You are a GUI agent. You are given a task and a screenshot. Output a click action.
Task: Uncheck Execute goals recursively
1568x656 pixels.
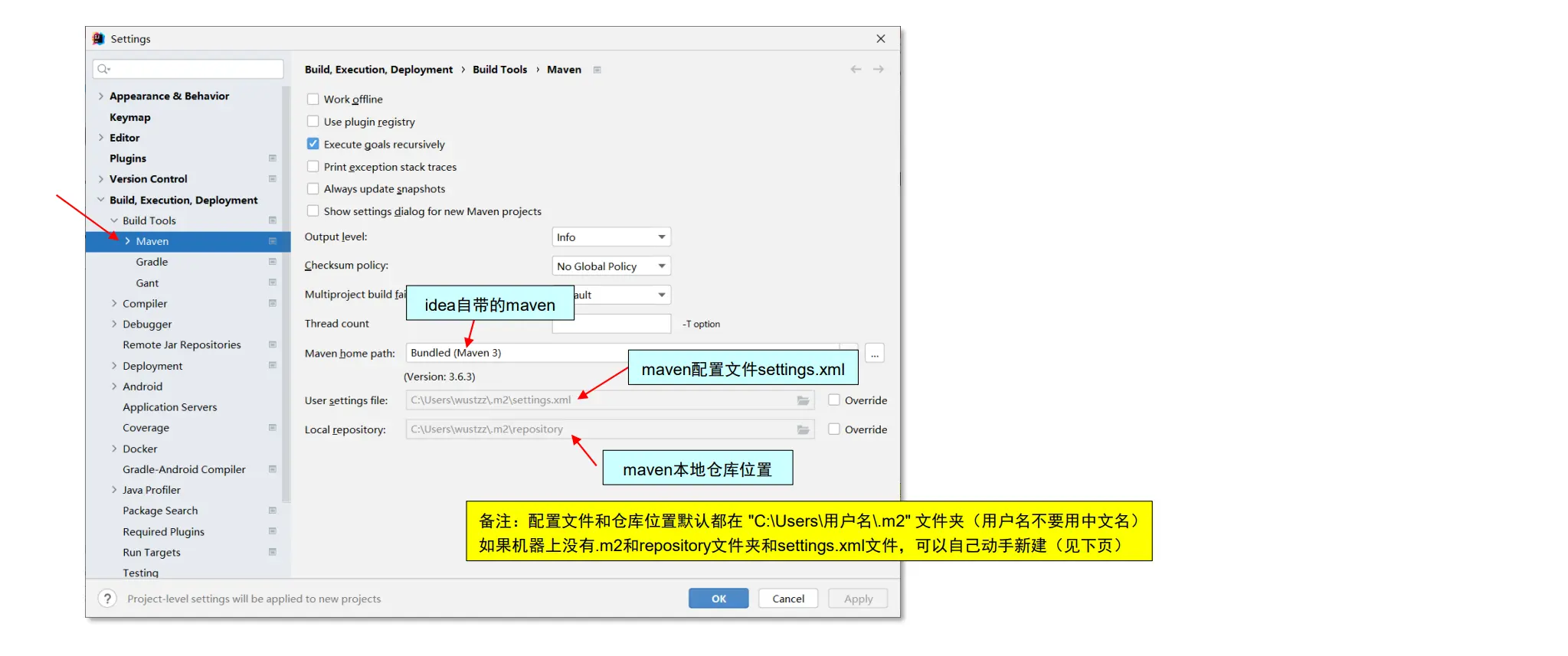pyautogui.click(x=313, y=144)
